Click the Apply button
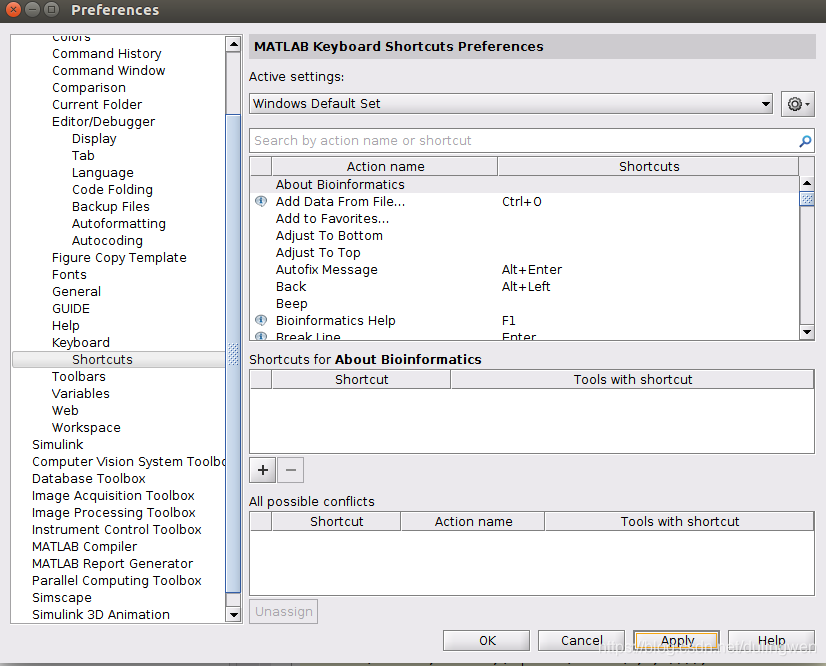This screenshot has width=826, height=666. (676, 640)
